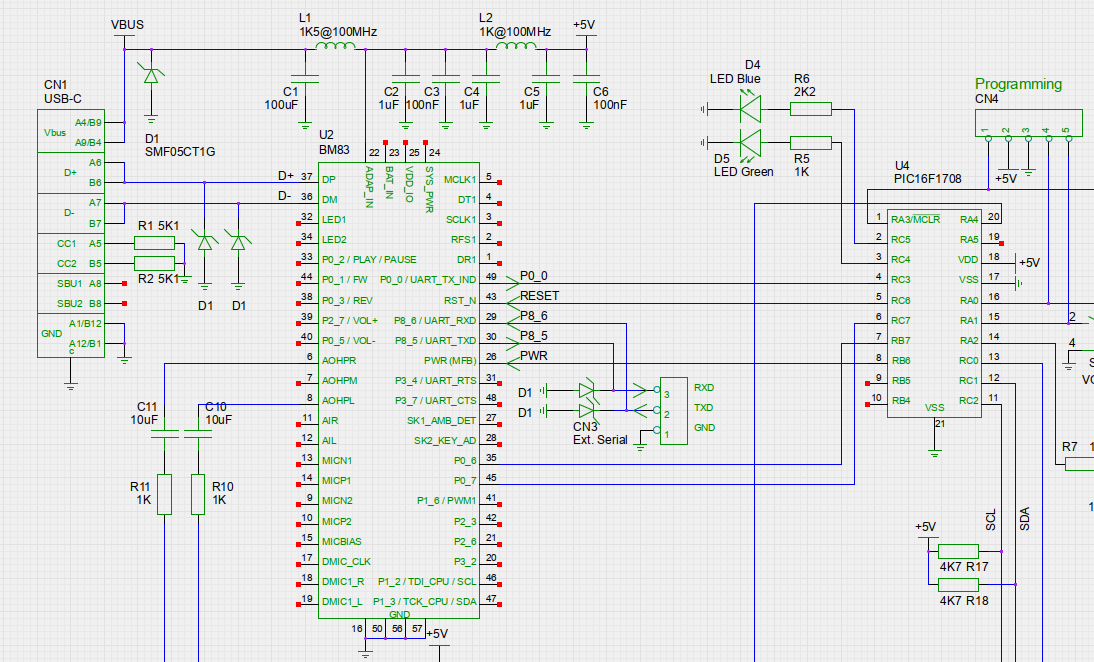Viewport: 1094px width, 662px height.
Task: Click the "RA3/MCLR" pin label
Action: [915, 220]
